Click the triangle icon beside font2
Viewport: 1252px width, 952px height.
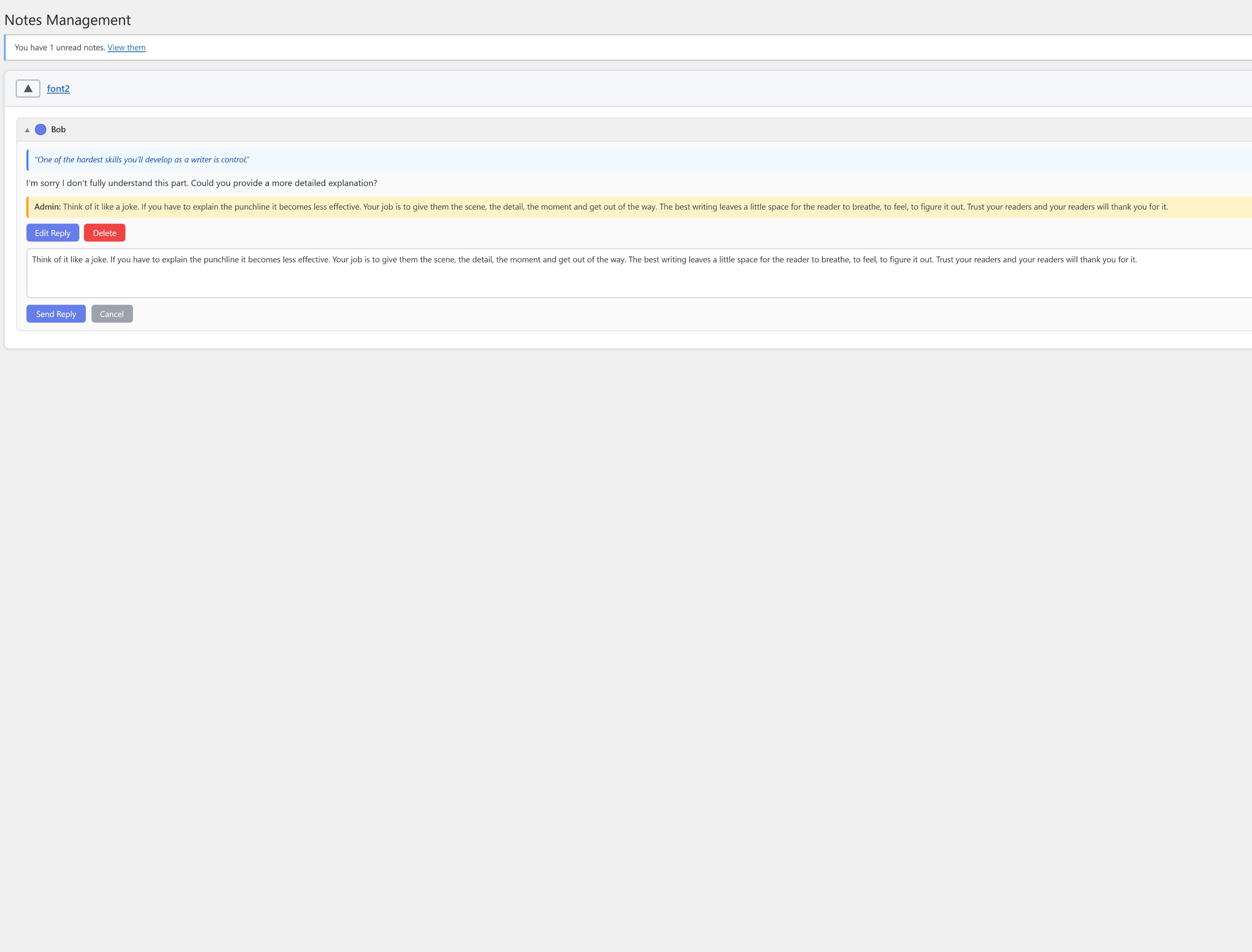tap(28, 88)
